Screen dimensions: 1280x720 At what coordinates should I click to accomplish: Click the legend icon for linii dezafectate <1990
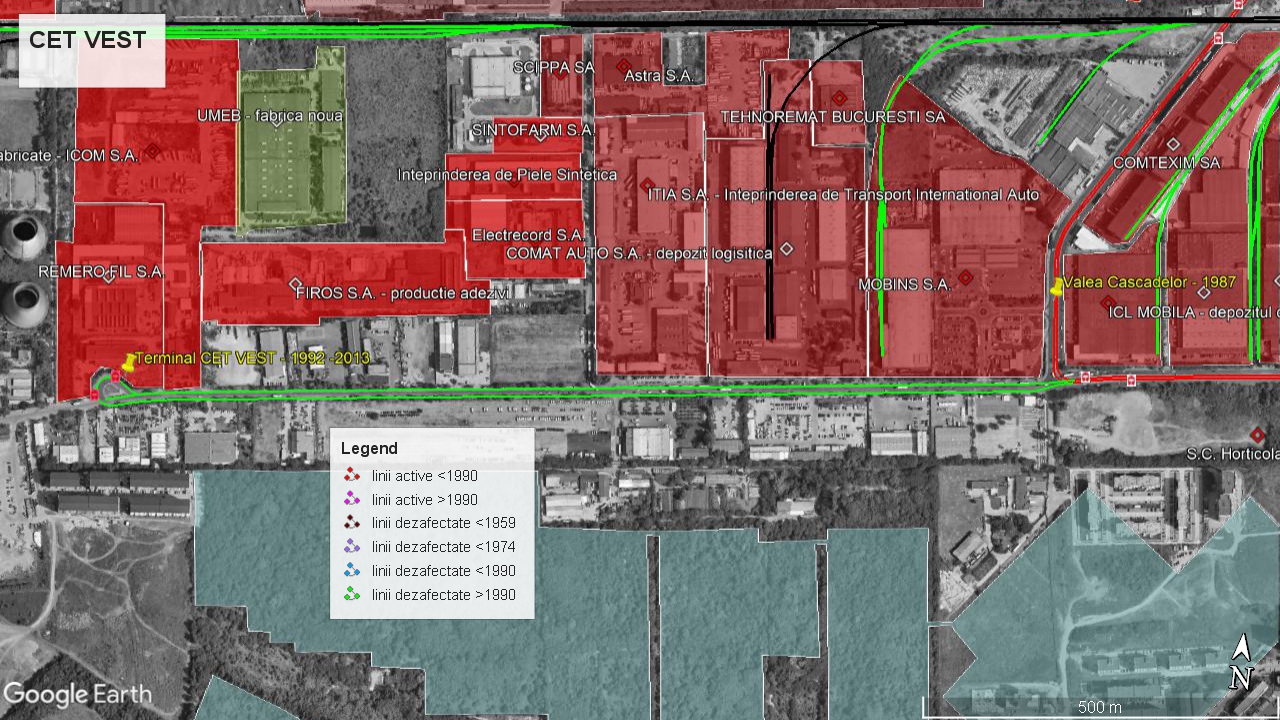[x=351, y=571]
